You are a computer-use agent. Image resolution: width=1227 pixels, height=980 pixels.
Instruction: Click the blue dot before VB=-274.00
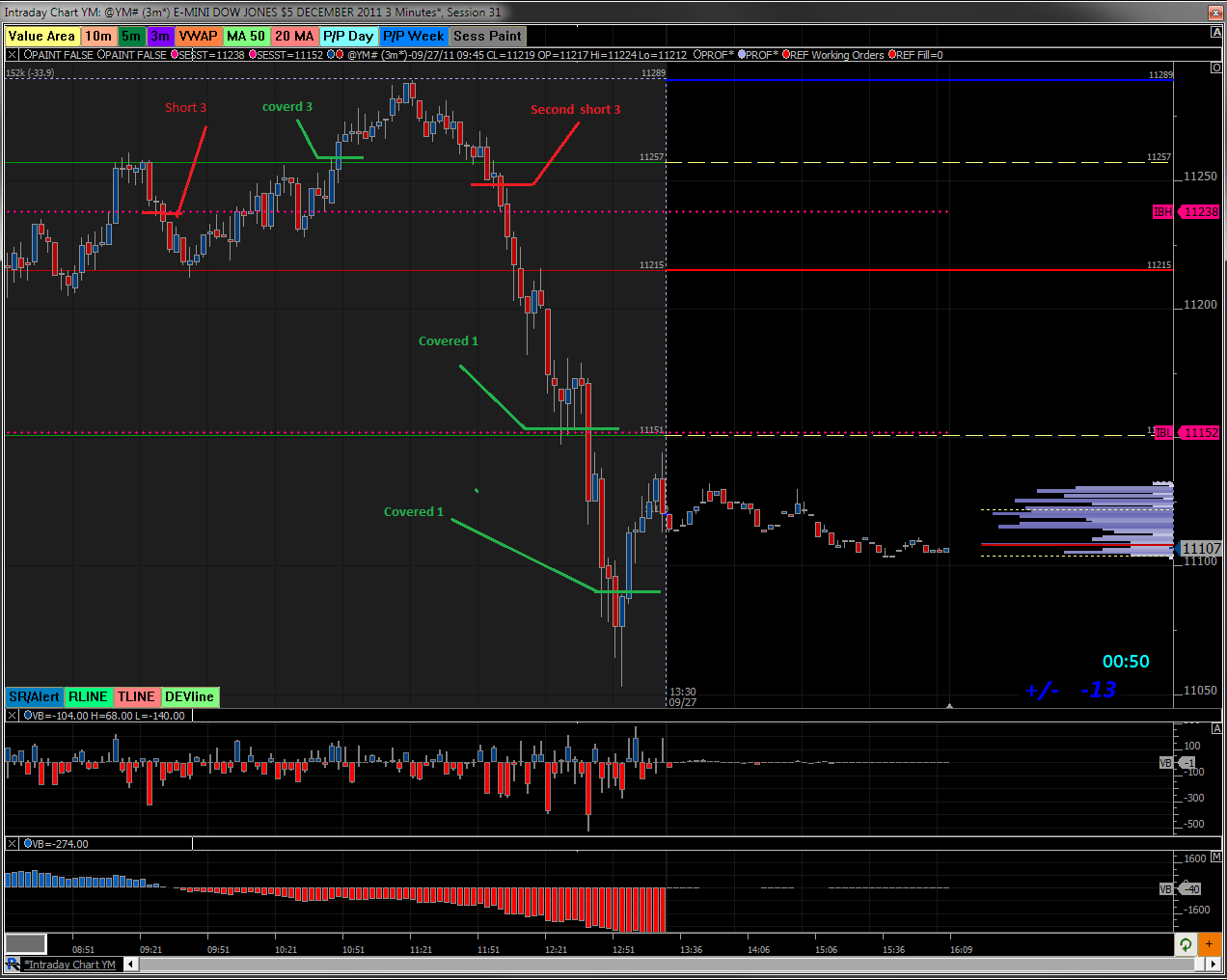coord(27,844)
